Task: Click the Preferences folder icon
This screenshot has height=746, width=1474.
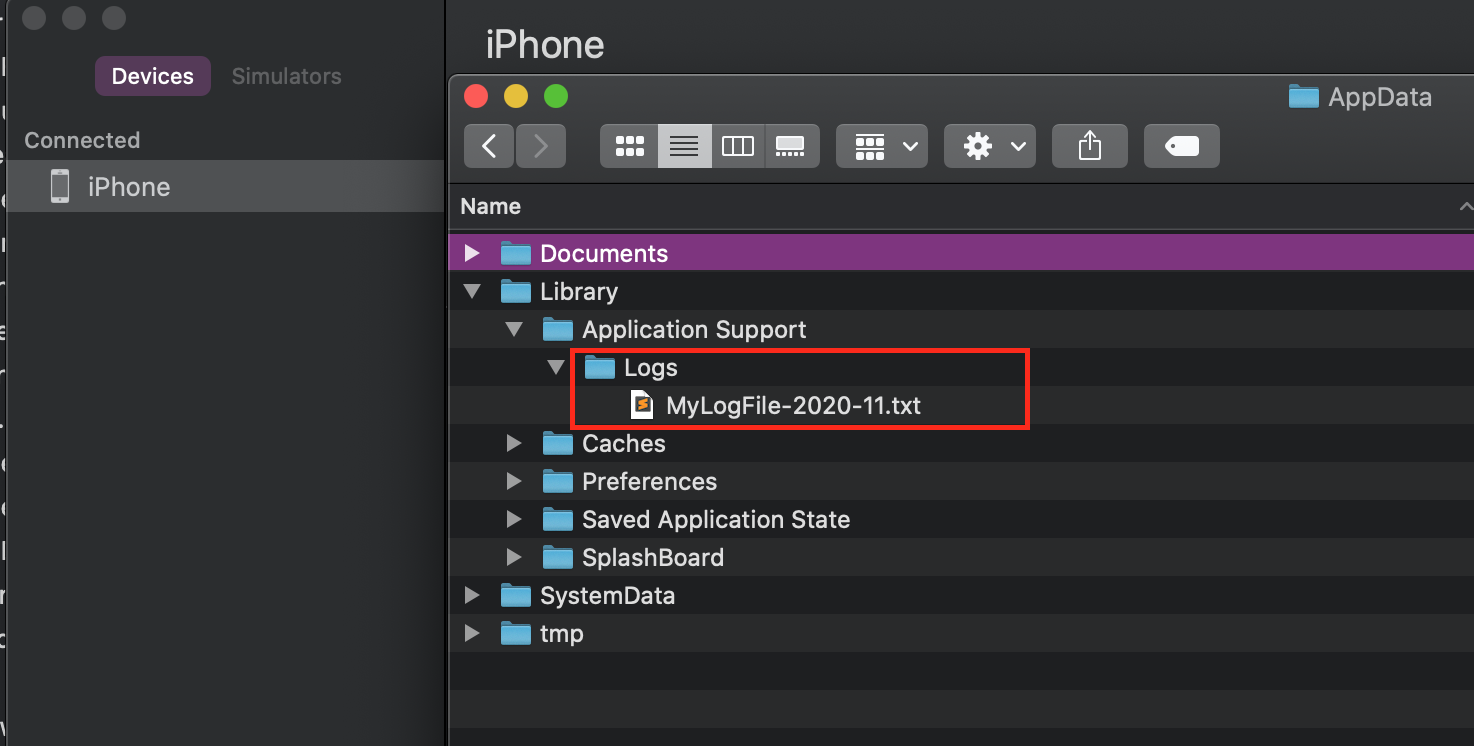Action: [558, 481]
